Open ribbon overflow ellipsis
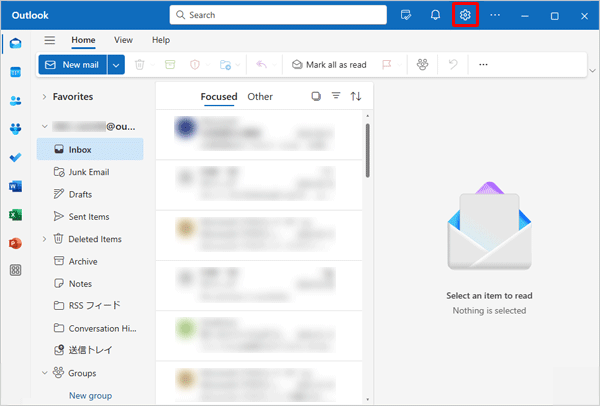Image resolution: width=600 pixels, height=406 pixels. coord(483,64)
